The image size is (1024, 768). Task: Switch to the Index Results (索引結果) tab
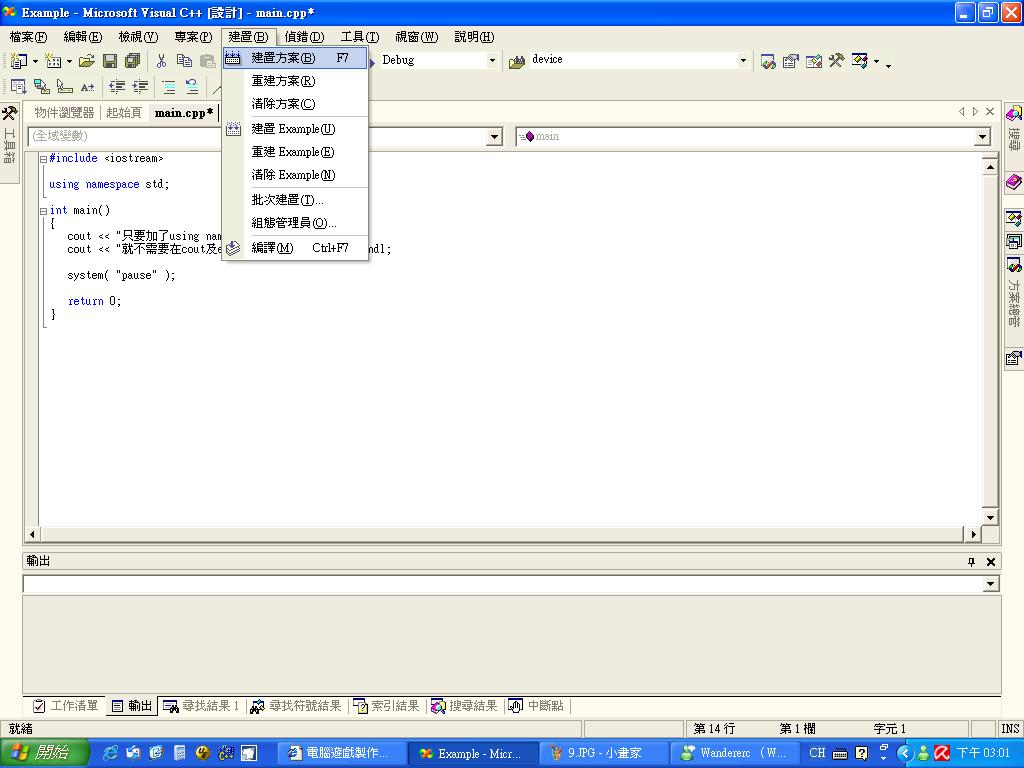387,706
